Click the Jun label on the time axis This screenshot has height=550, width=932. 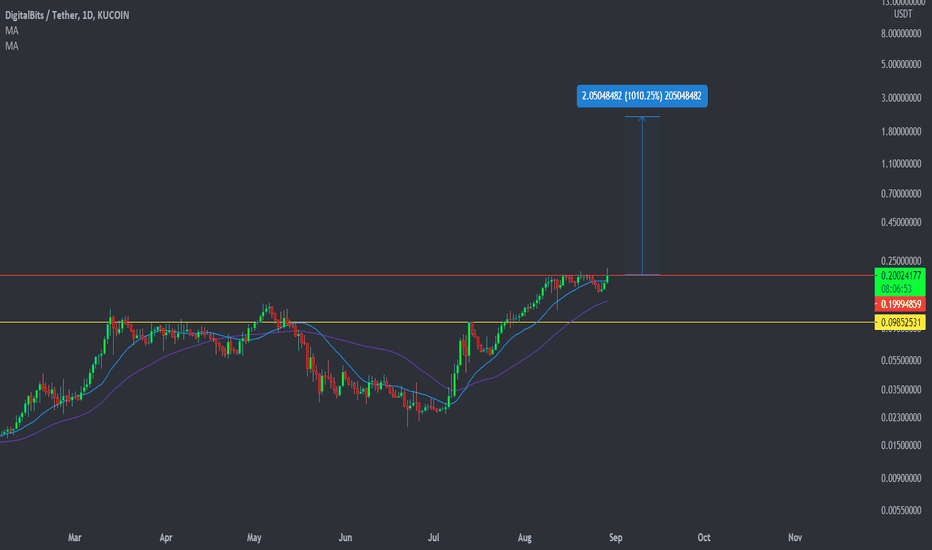[345, 538]
